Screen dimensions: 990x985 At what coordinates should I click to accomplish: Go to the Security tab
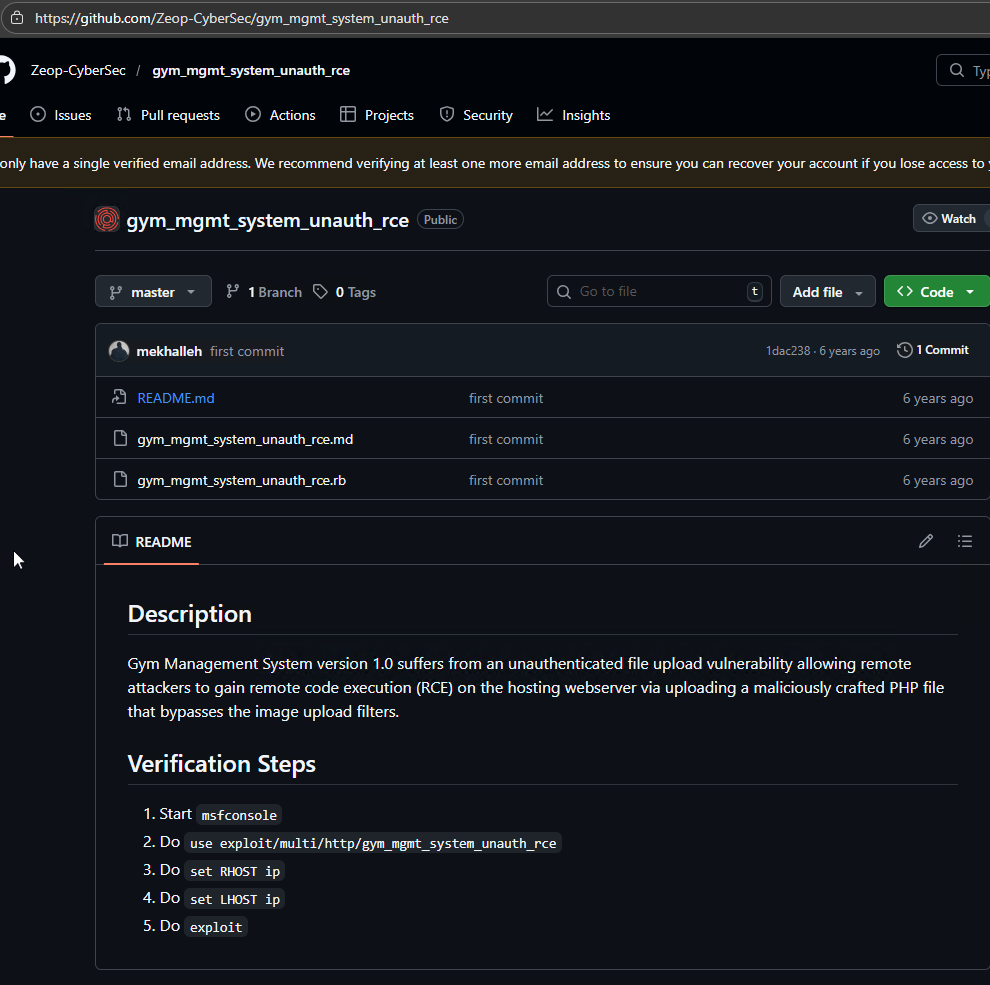click(476, 115)
